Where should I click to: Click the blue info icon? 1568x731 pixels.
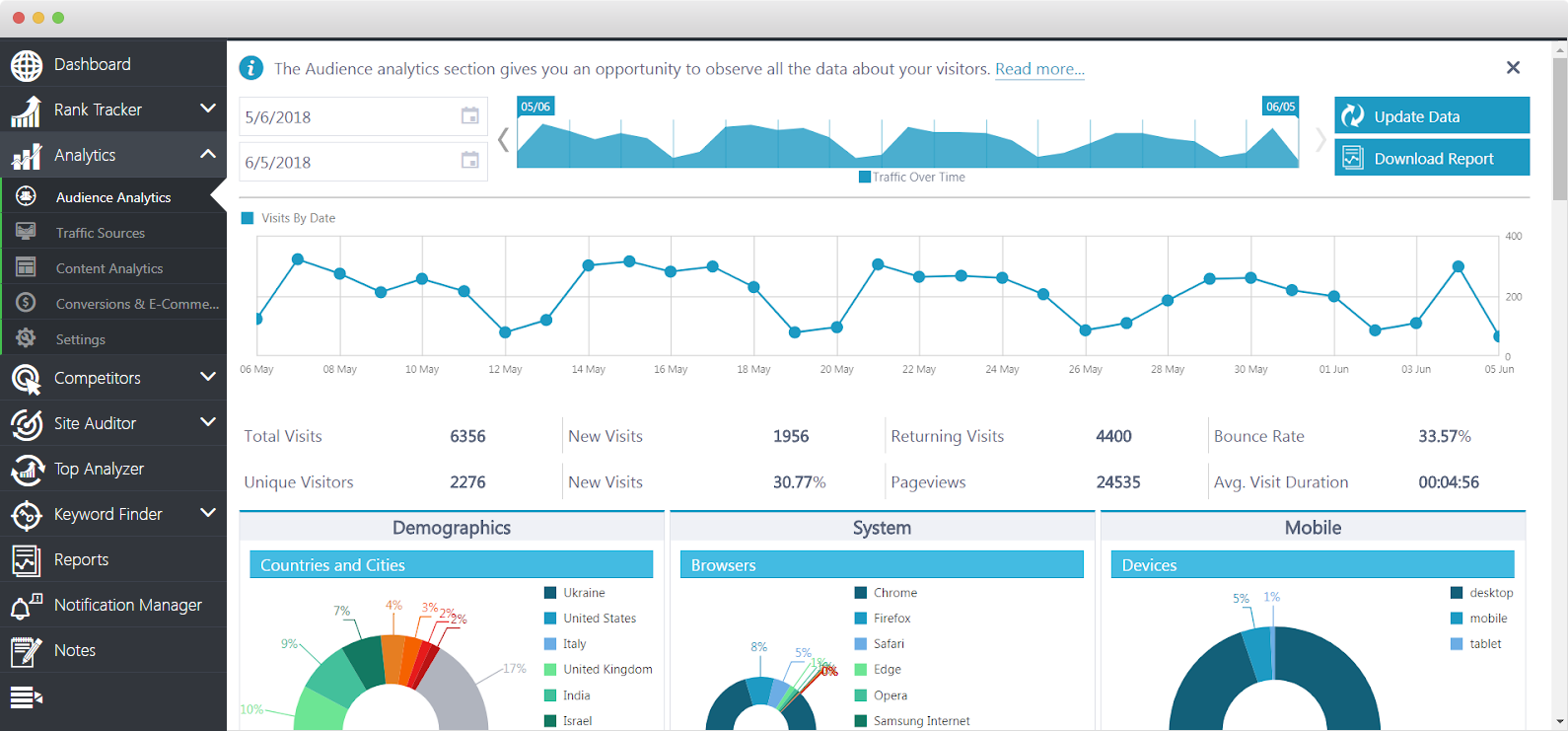click(x=251, y=68)
